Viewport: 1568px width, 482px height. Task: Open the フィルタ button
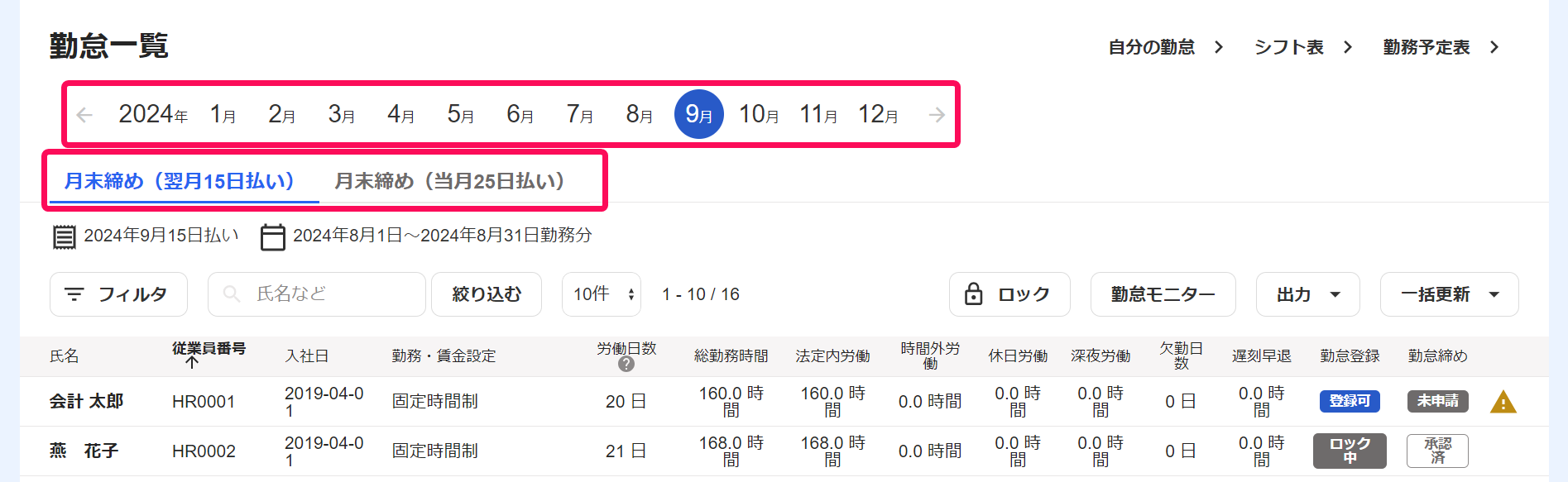coord(118,294)
